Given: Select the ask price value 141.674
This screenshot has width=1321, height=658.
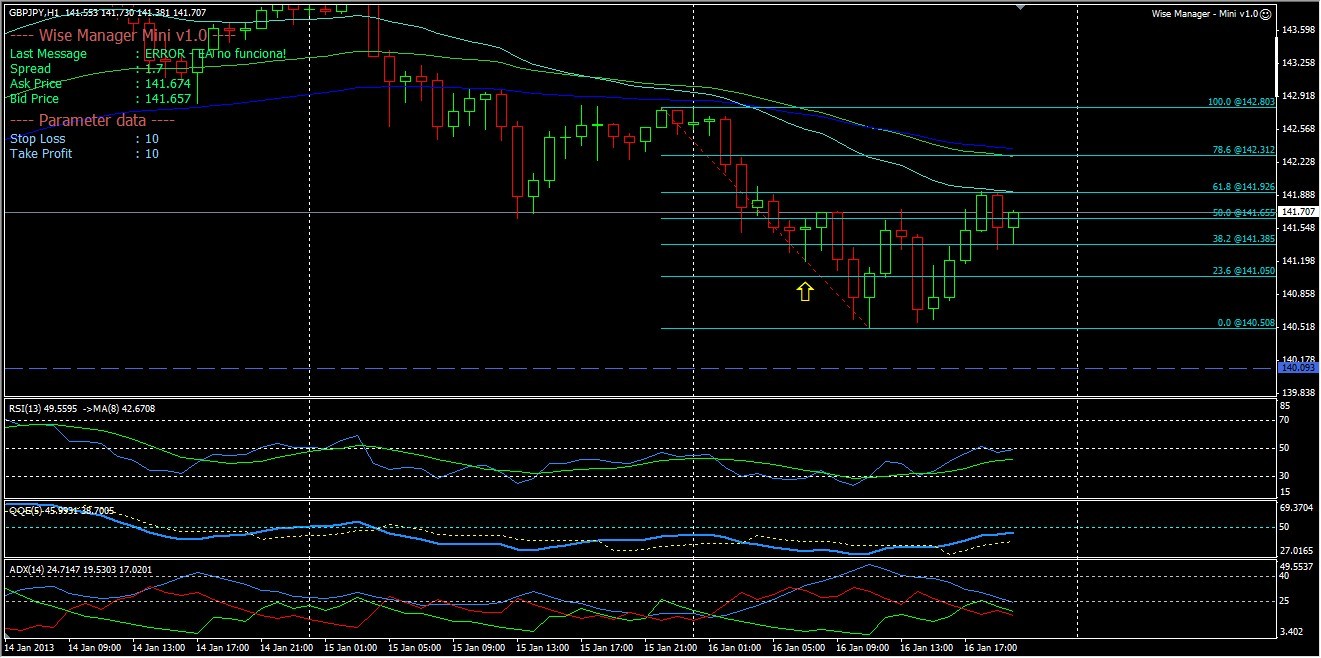Looking at the screenshot, I should point(167,84).
